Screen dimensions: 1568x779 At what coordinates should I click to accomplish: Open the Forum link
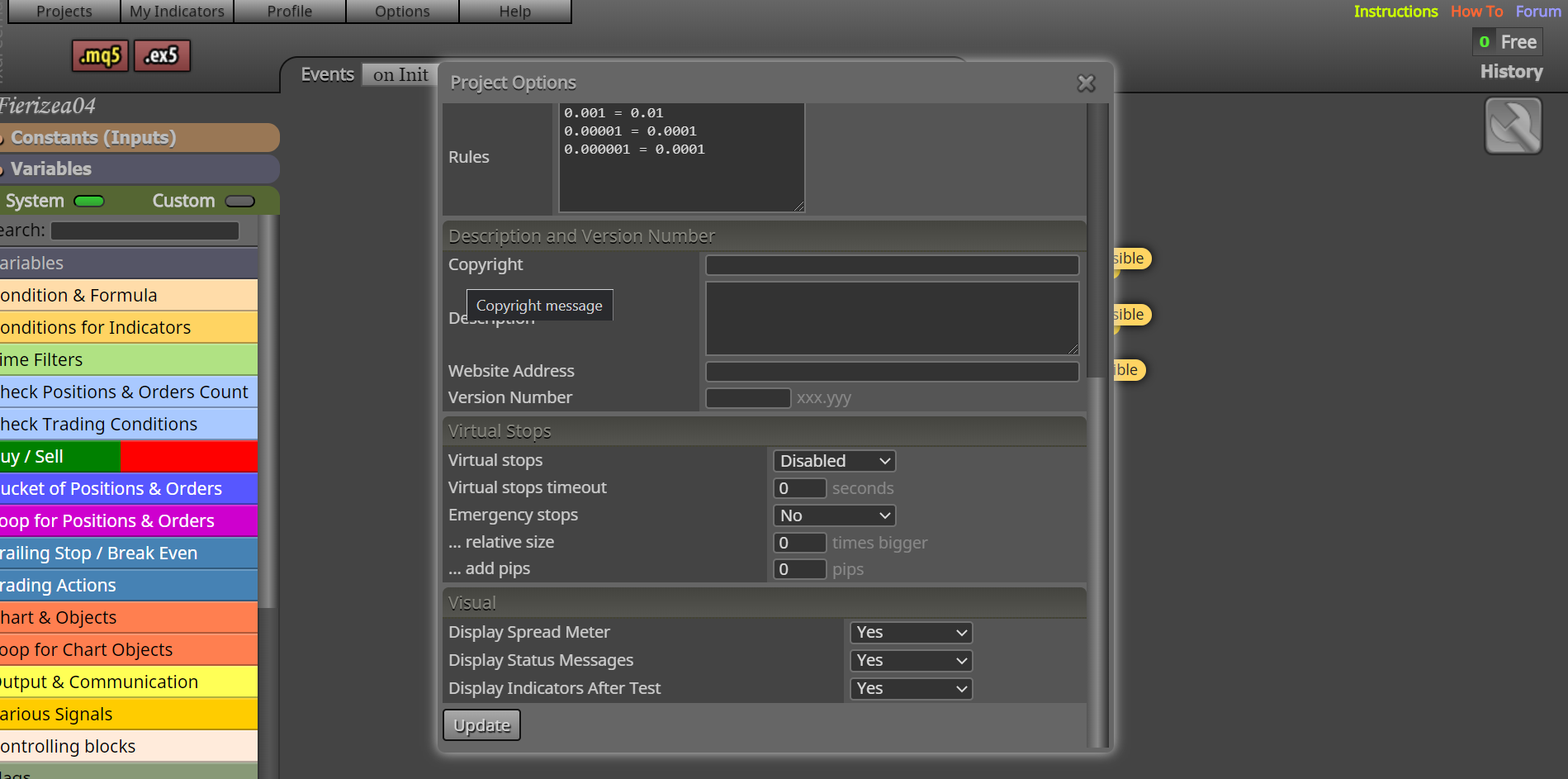pos(1538,12)
